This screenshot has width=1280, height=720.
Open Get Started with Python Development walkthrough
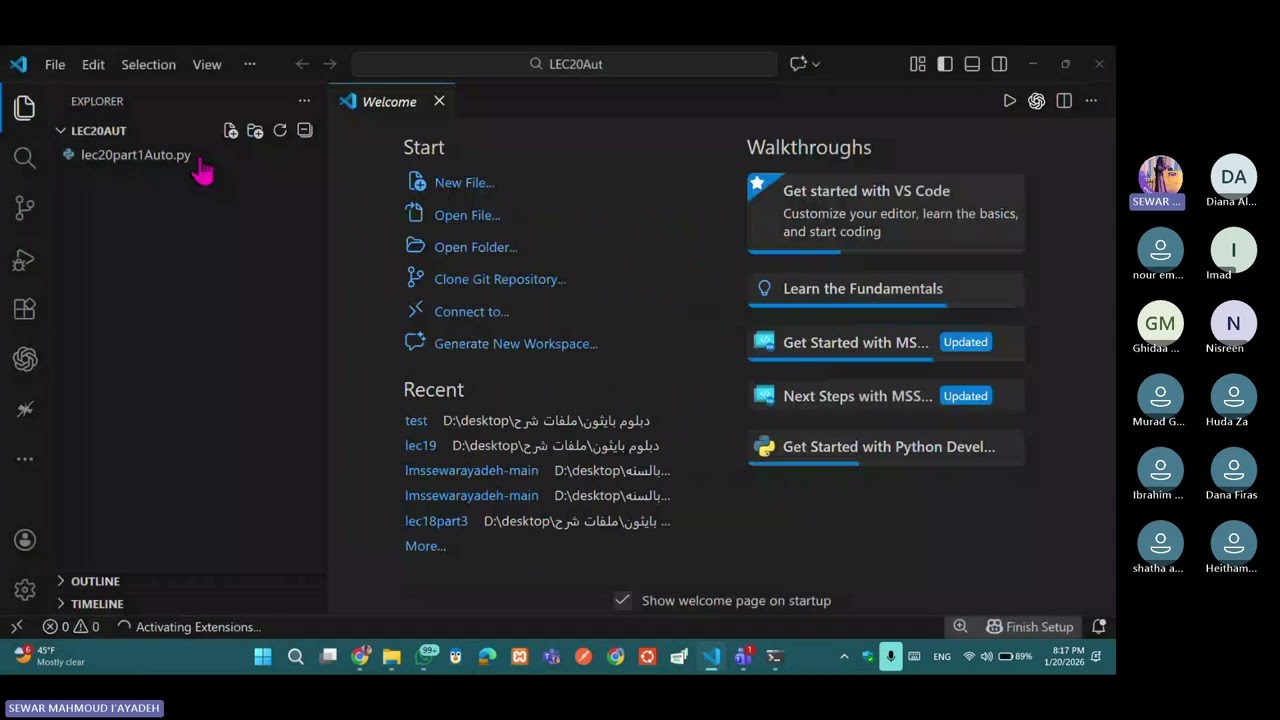tap(886, 447)
